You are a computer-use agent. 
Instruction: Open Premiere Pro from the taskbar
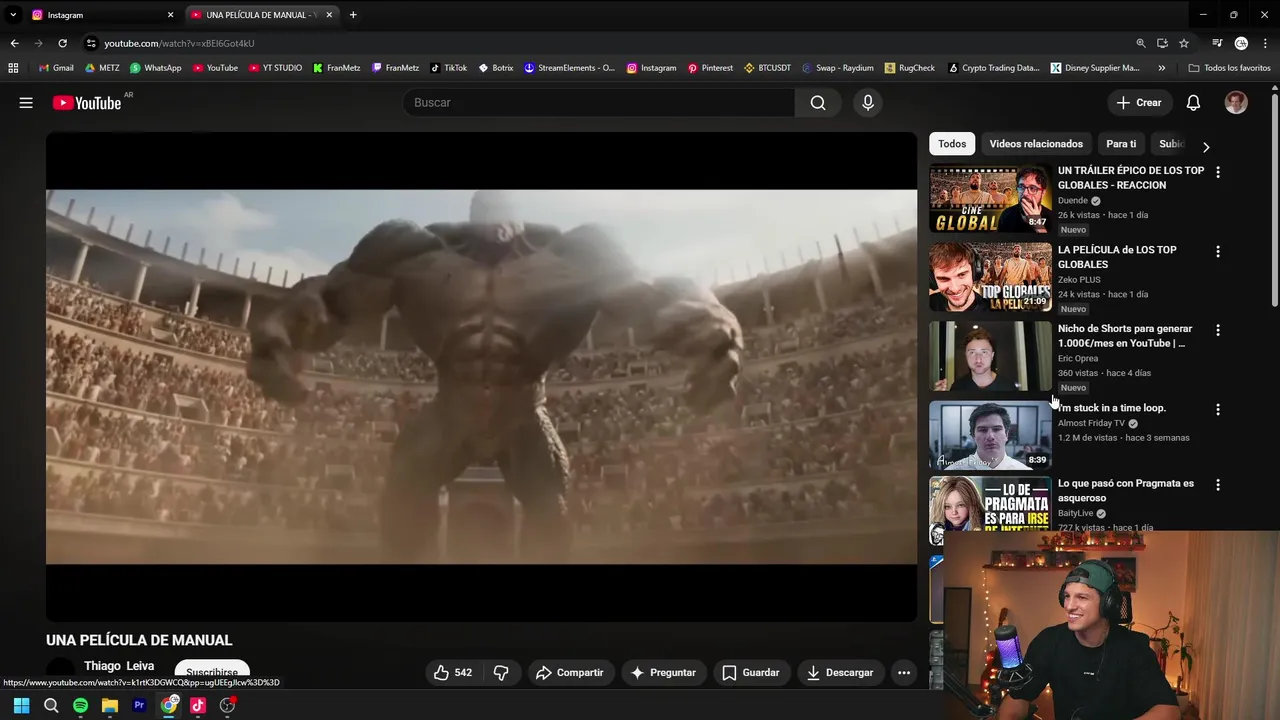[x=139, y=705]
